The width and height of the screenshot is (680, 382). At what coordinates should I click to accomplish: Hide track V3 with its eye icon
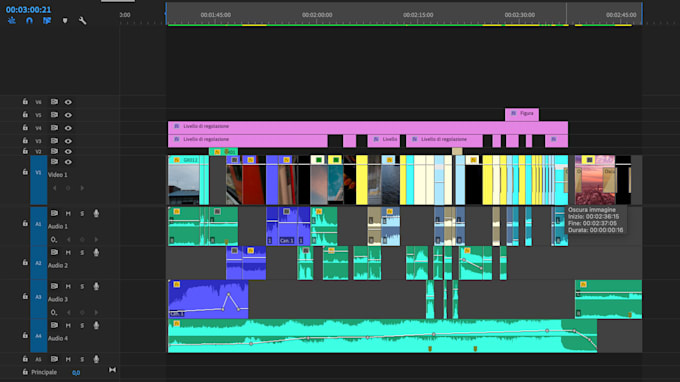pos(68,141)
